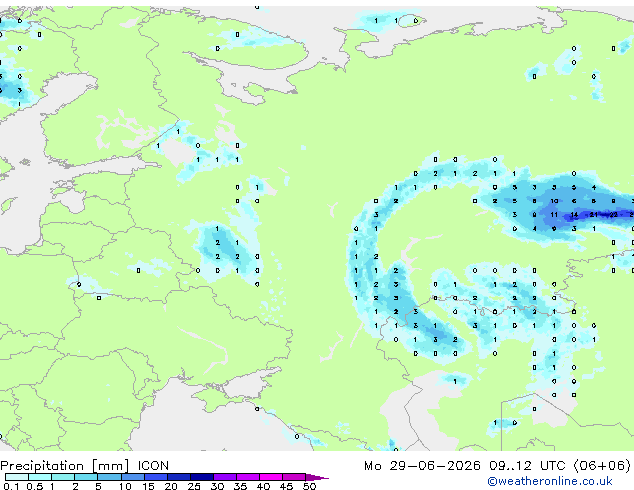Click the 0.5–1 mm legend swatch

tap(40, 477)
